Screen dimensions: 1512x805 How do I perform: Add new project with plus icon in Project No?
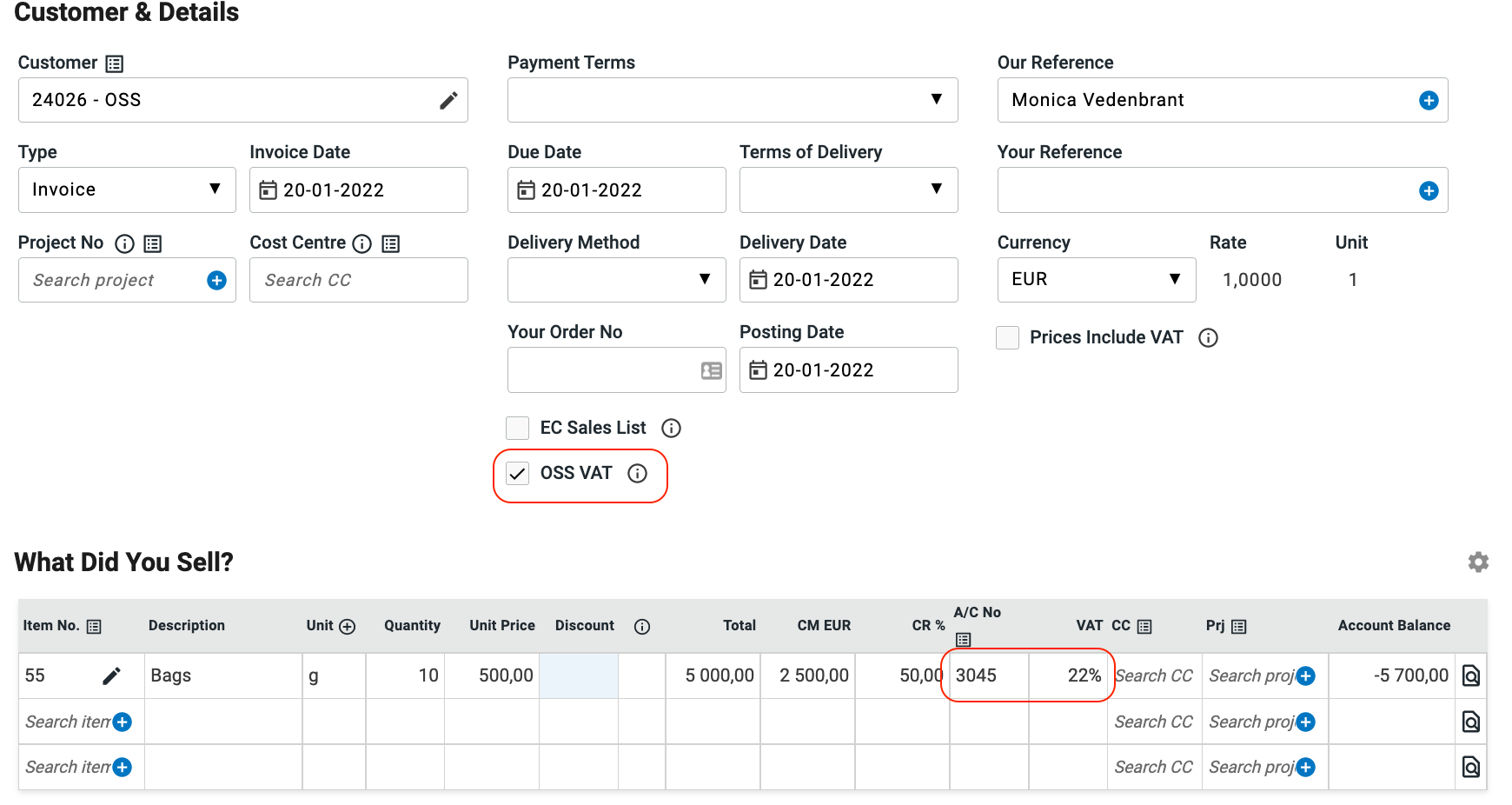tap(216, 280)
